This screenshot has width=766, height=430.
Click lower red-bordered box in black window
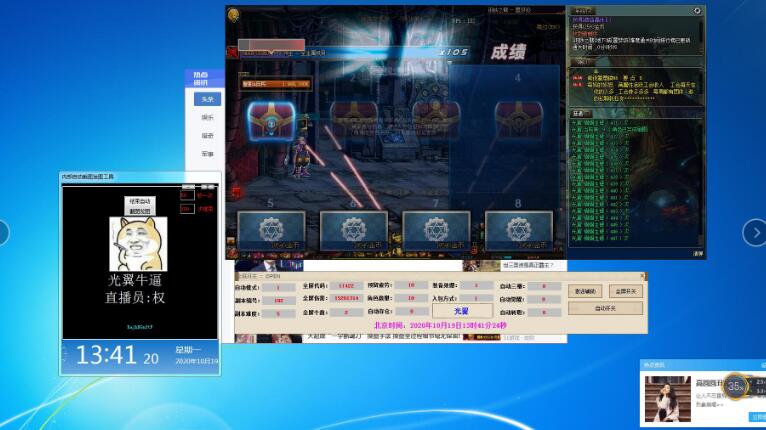[187, 209]
